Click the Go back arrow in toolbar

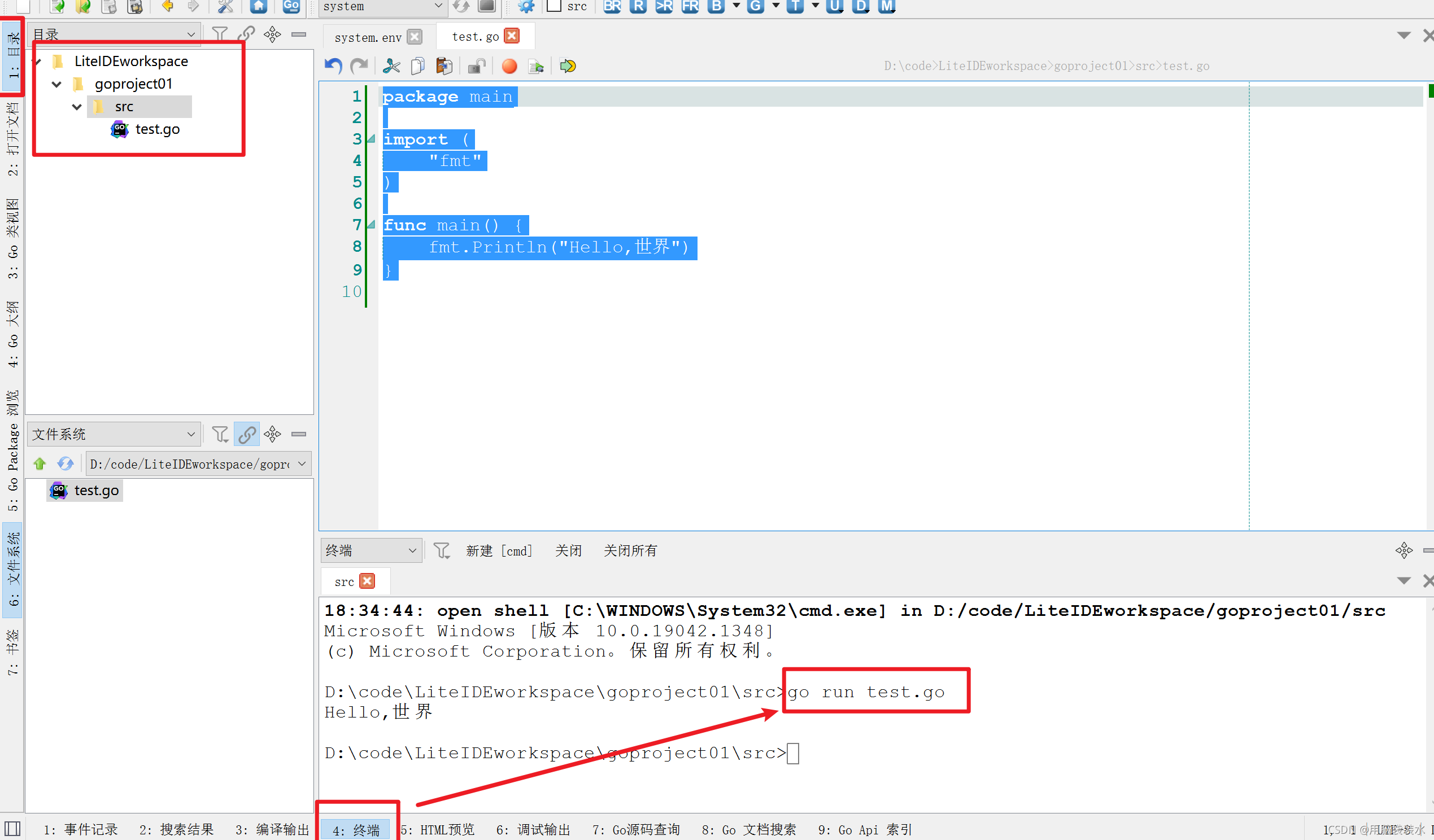click(x=167, y=6)
